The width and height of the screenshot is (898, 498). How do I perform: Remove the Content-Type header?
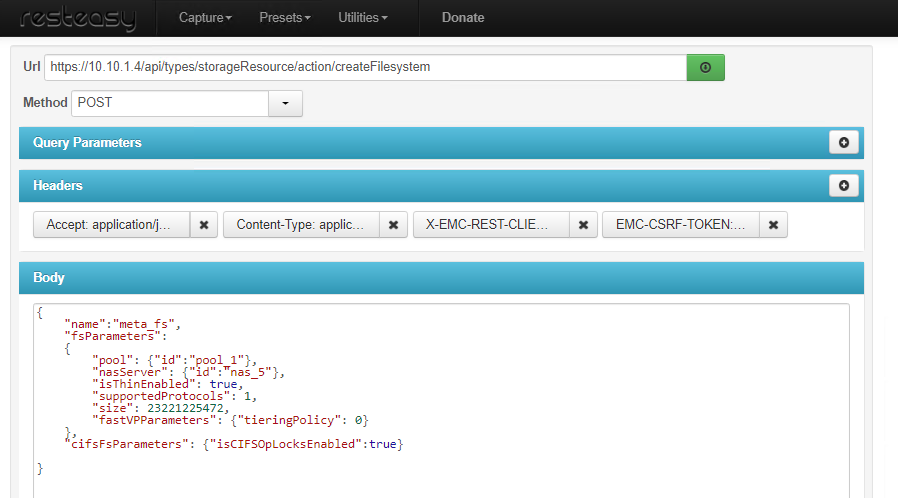(x=393, y=225)
